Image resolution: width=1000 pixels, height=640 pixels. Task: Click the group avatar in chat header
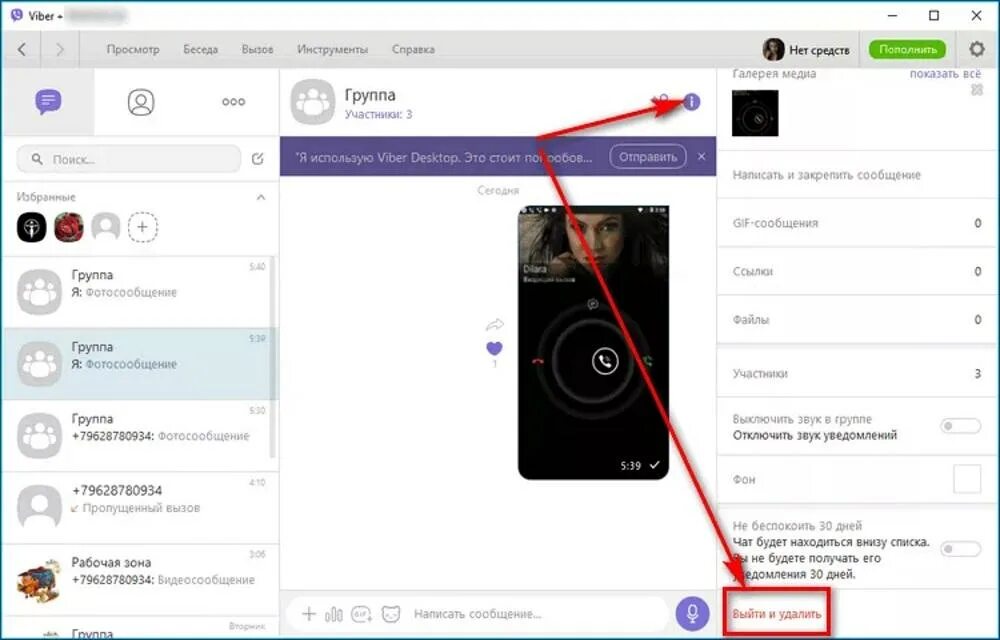(x=312, y=102)
